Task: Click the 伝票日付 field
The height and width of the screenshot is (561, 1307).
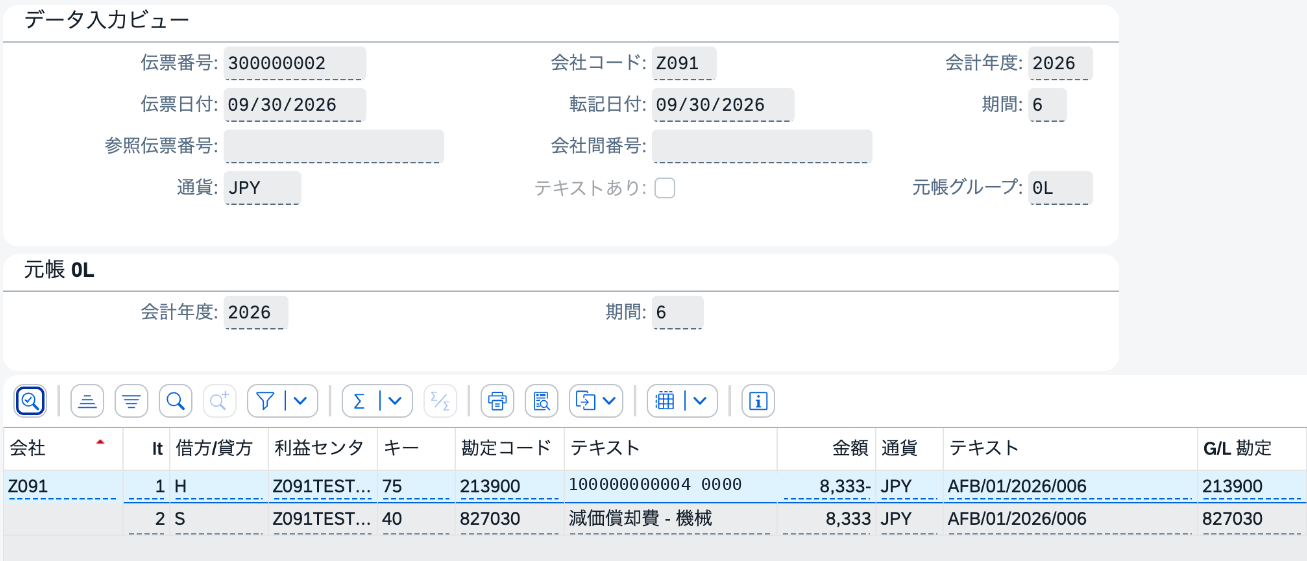Action: pos(295,105)
